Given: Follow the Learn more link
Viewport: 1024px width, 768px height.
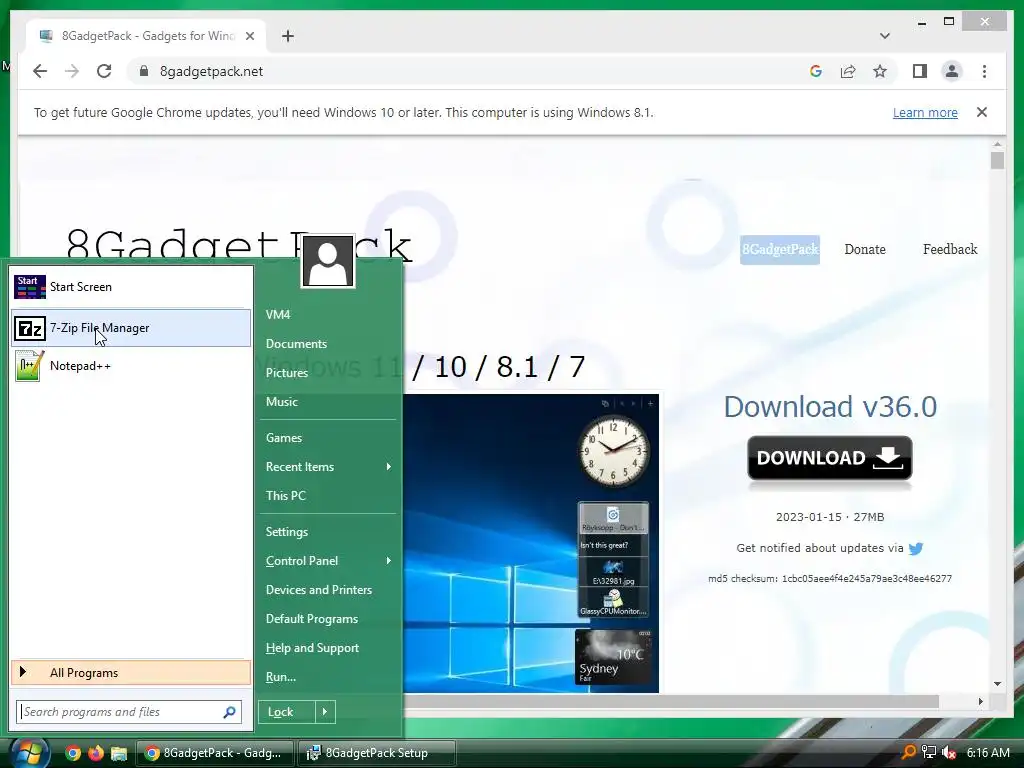Looking at the screenshot, I should point(925,112).
